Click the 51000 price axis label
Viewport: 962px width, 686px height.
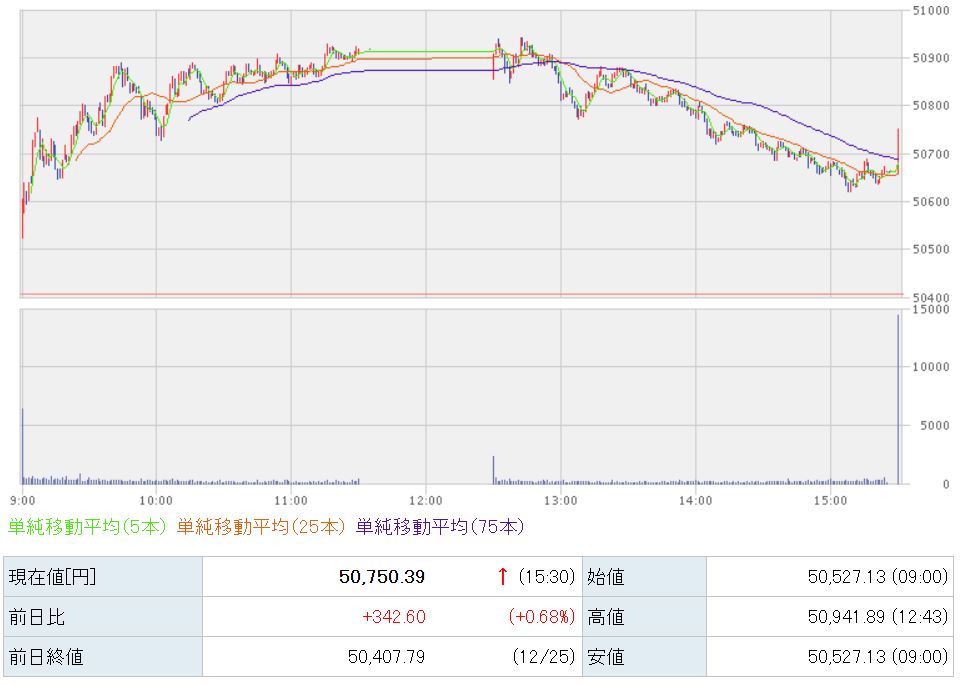pos(929,11)
